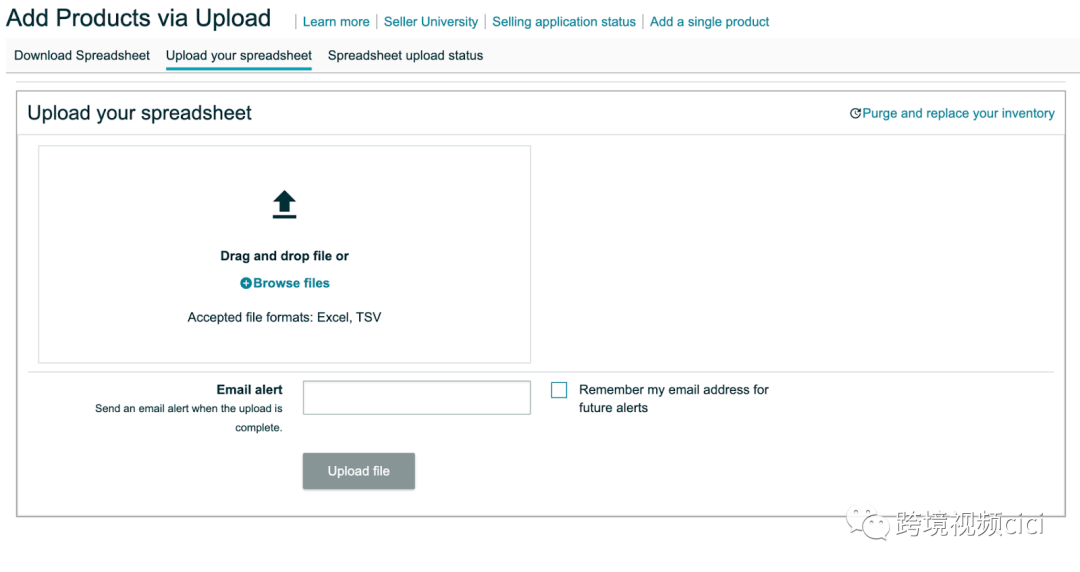Click the Browse files link
This screenshot has height=572, width=1080.
(291, 283)
